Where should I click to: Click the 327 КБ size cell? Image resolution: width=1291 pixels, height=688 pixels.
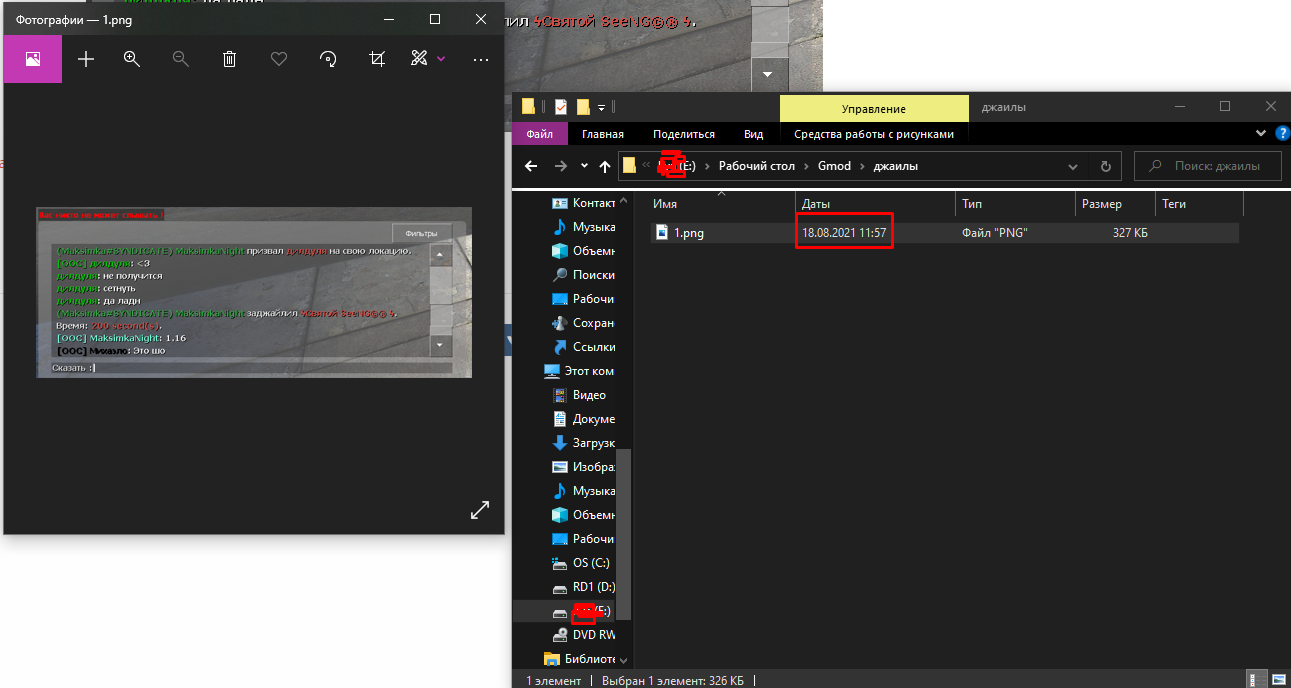1130,233
